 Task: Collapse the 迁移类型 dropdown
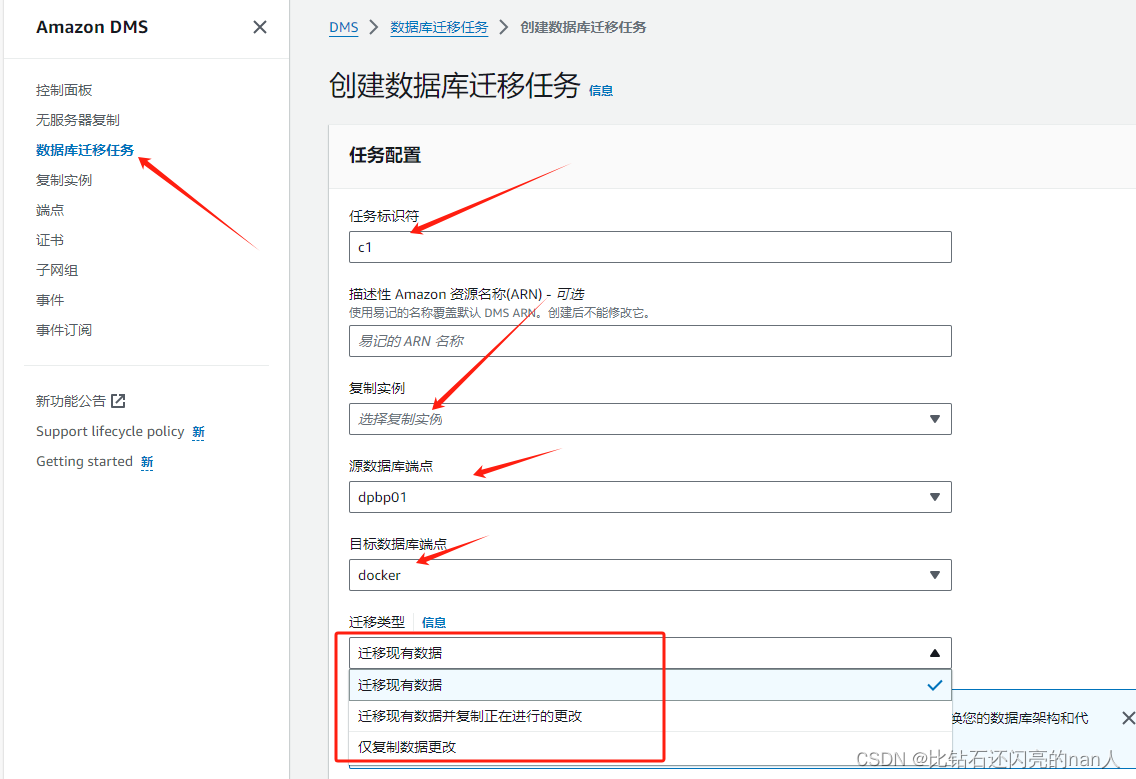coord(650,653)
